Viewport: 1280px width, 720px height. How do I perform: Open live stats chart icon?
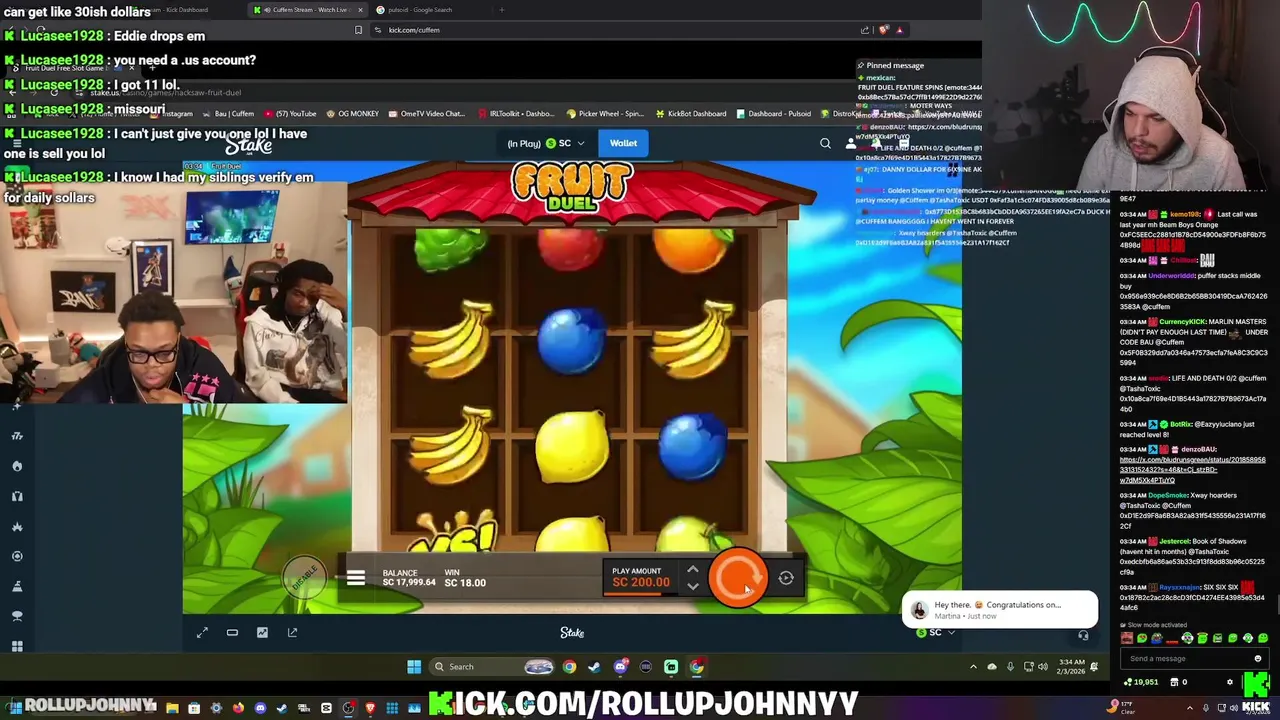(x=262, y=632)
